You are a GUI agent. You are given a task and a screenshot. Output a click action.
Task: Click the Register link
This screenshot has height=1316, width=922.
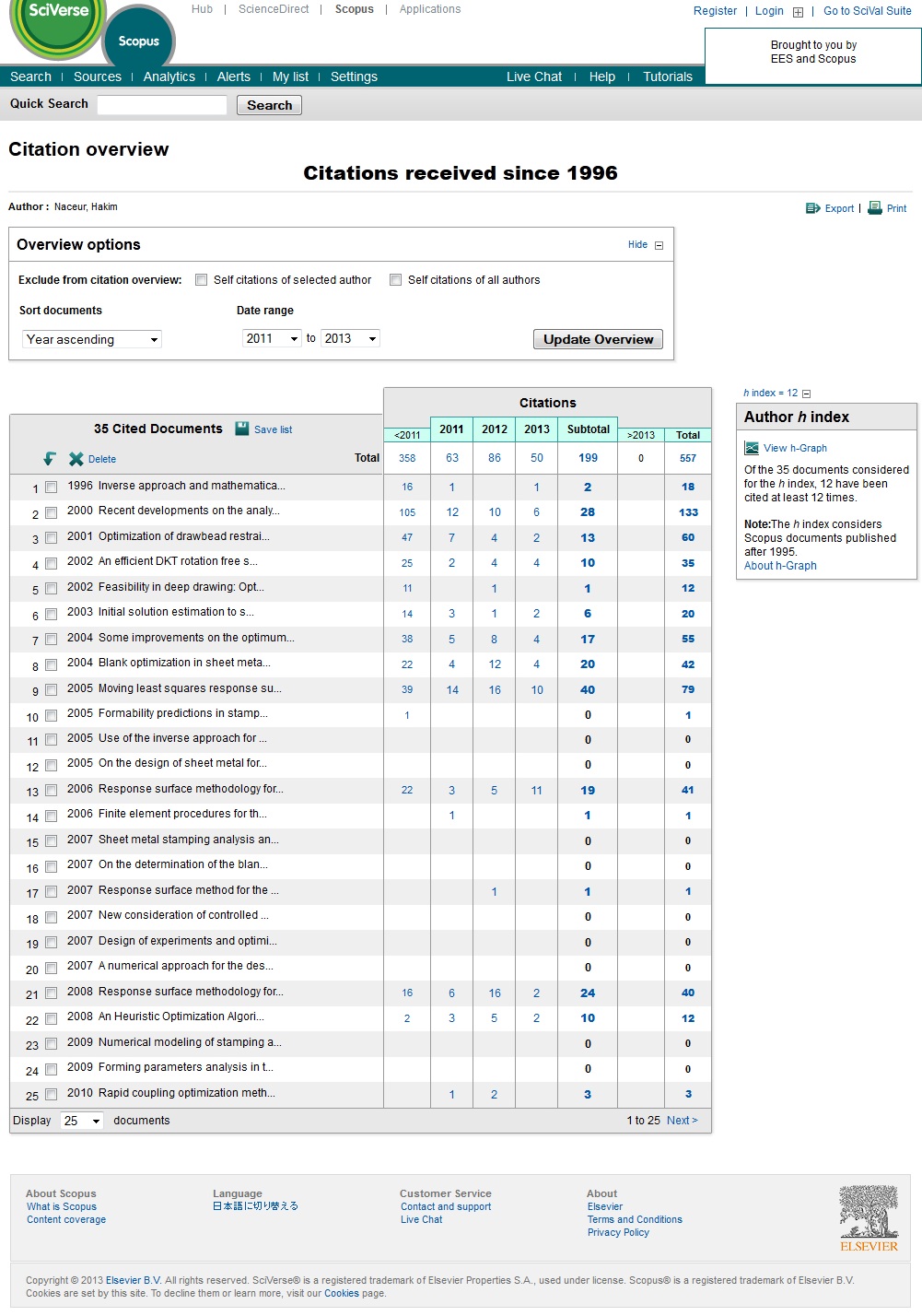pos(716,11)
